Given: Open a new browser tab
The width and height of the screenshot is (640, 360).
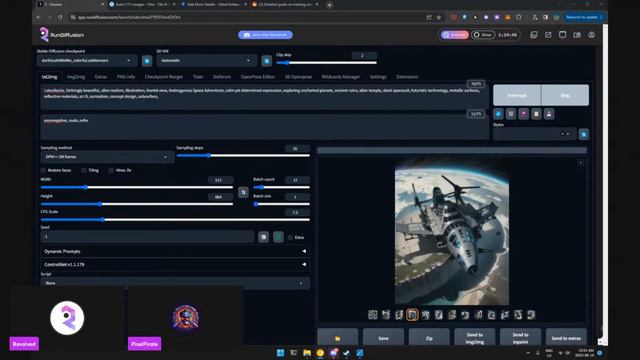Looking at the screenshot, I should (x=329, y=5).
